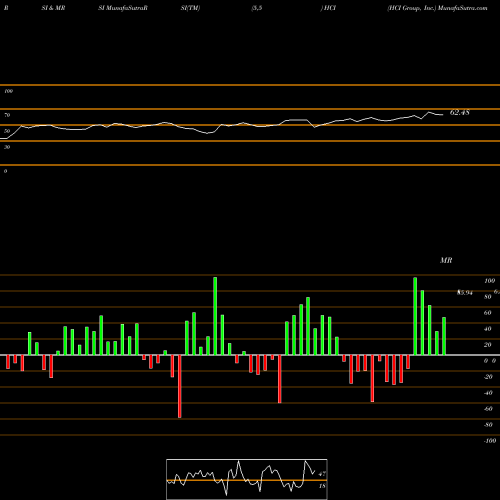Click the MR heading above the histogram
The height and width of the screenshot is (500, 500).
[446, 260]
